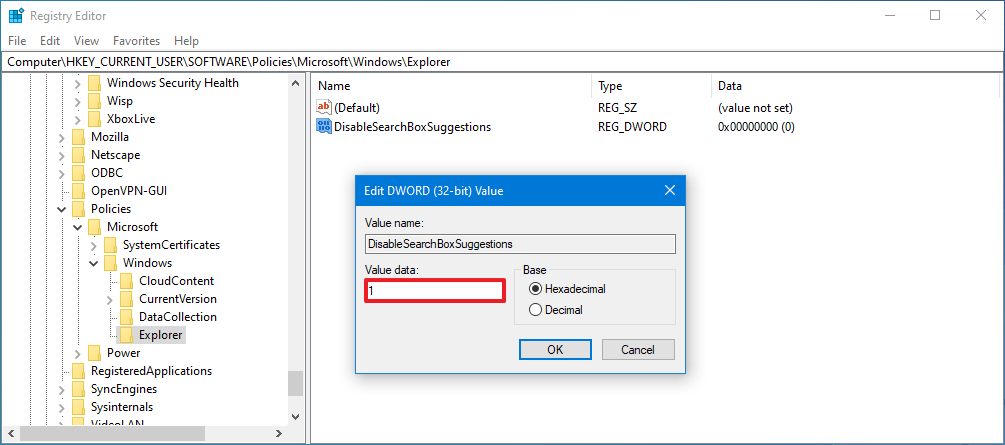
Task: Click the Registry Editor app icon in title bar
Action: (16, 15)
